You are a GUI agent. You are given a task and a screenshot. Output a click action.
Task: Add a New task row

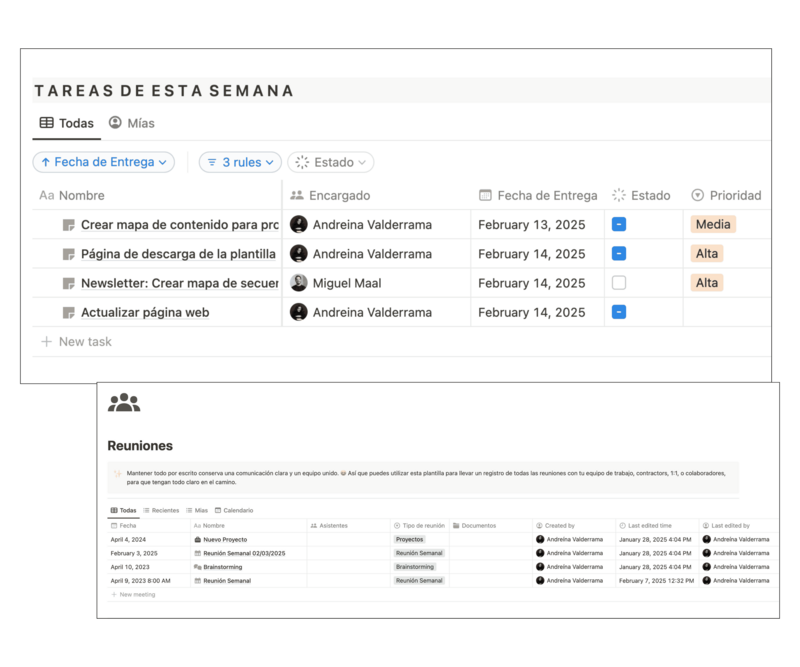76,341
